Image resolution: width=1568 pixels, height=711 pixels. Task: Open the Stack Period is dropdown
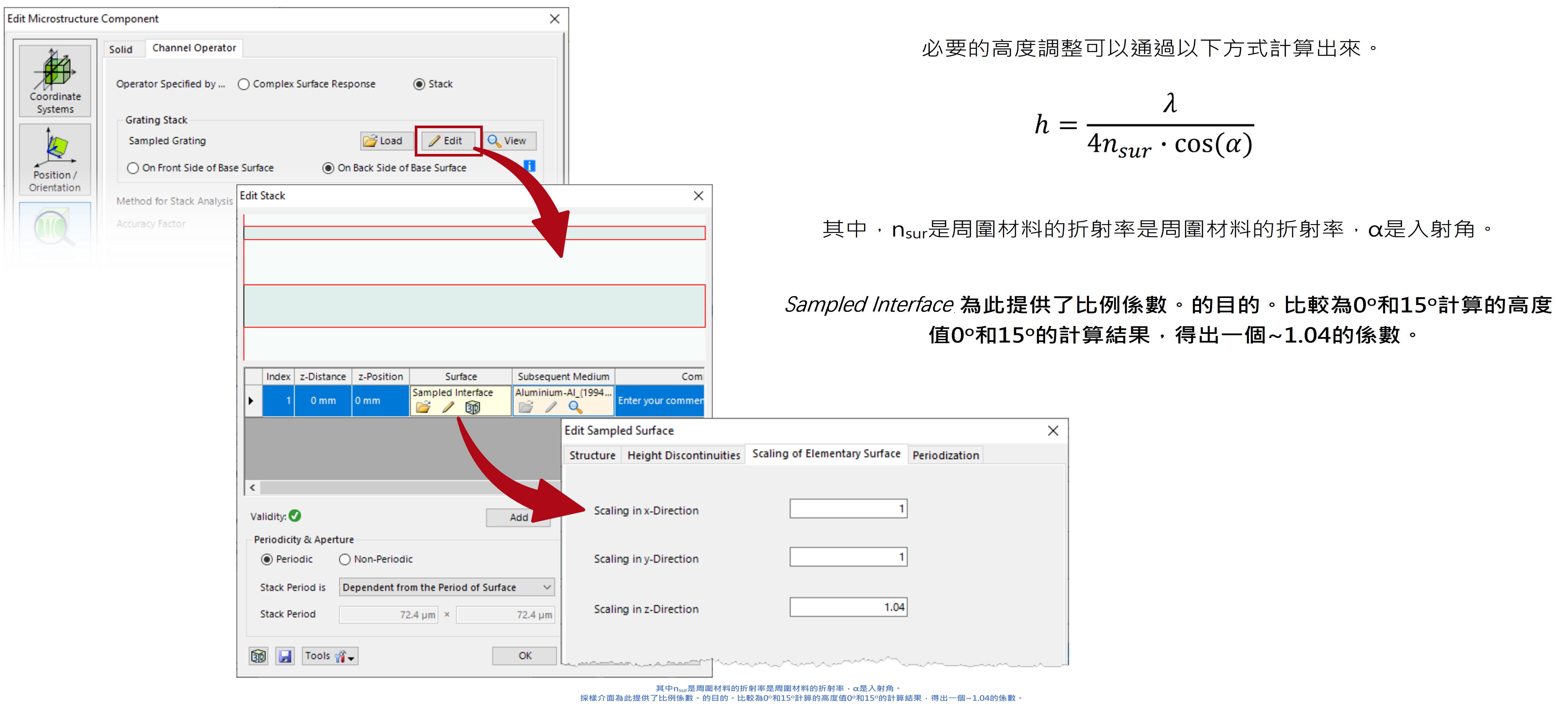coord(447,587)
